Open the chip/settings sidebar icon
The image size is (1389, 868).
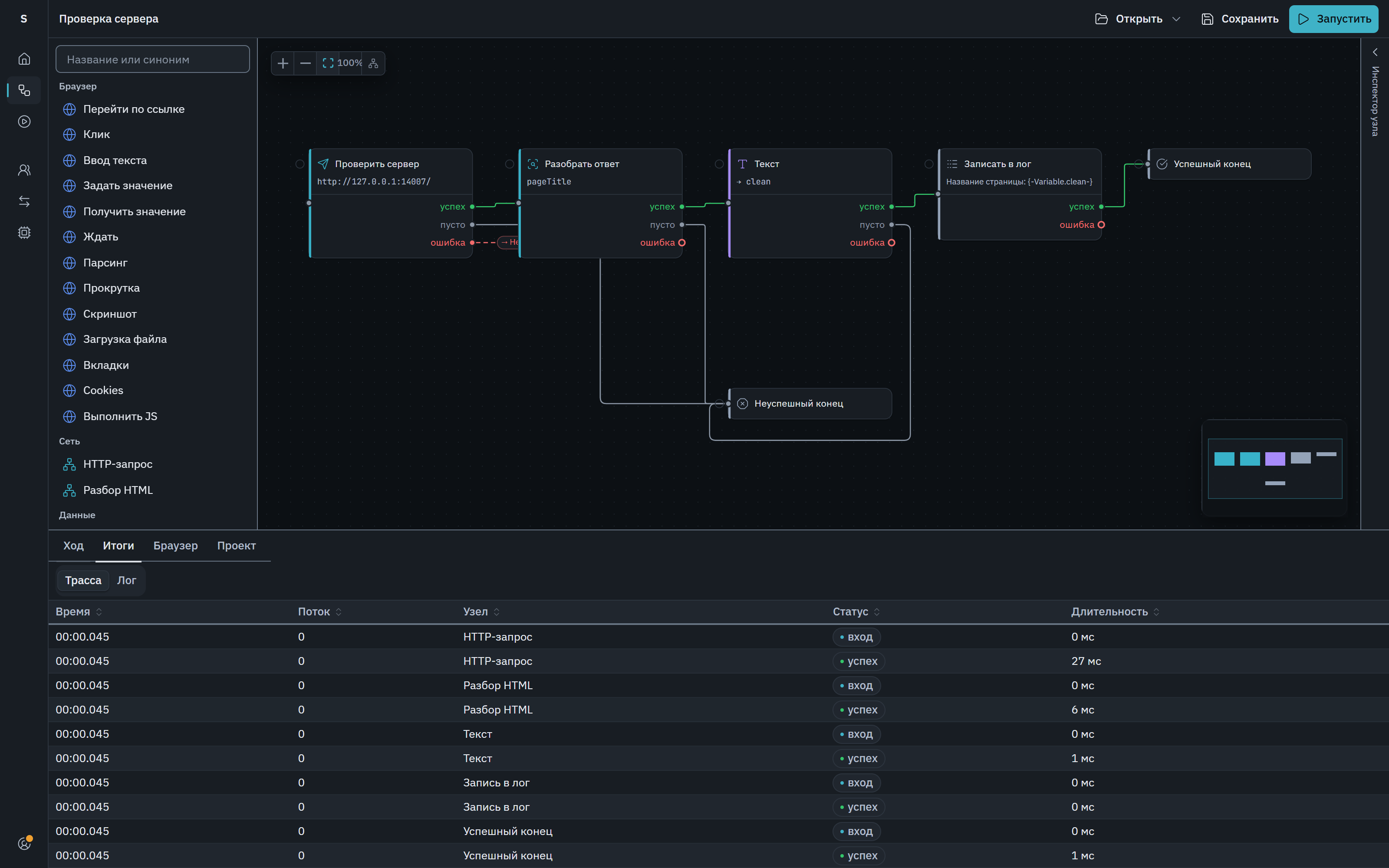(24, 233)
